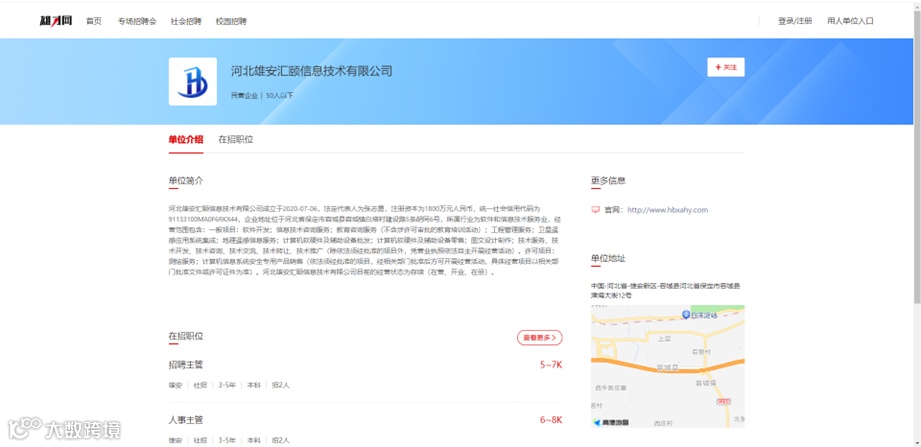Viewport: 921px width, 447px height.
Task: Click the 6~8K salary text
Action: click(x=551, y=420)
